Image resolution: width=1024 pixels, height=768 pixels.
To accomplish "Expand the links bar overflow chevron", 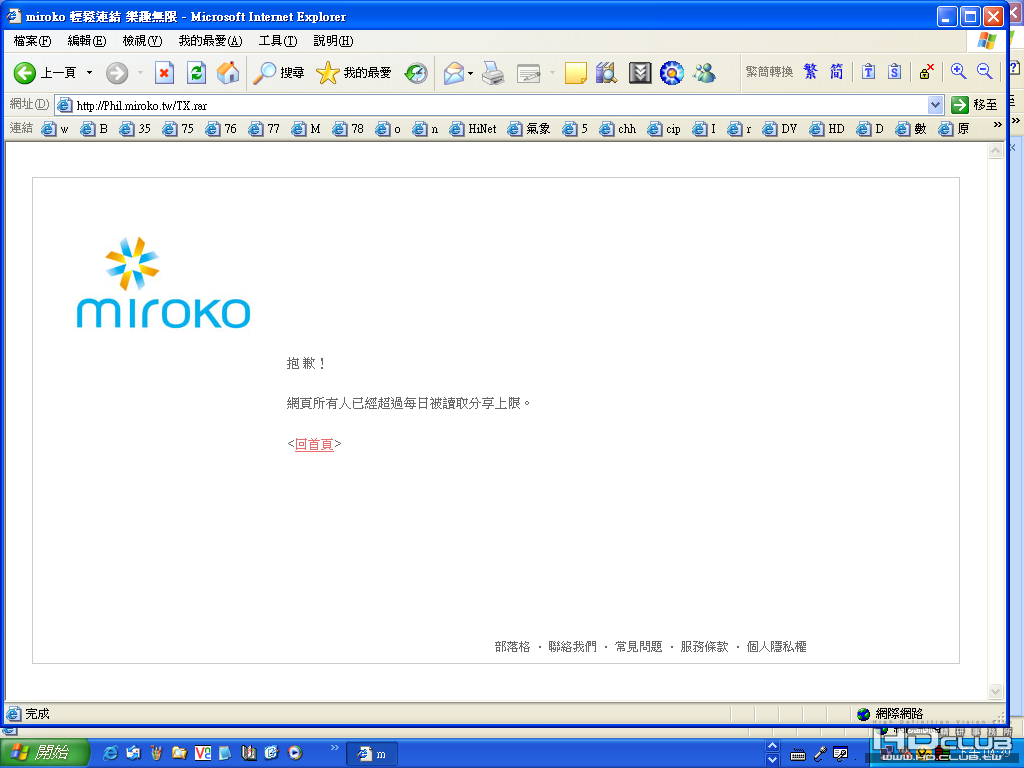I will tap(997, 124).
